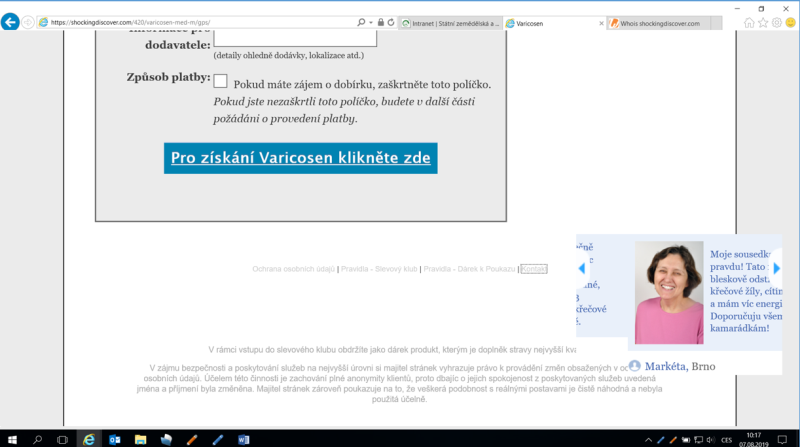
Task: Open the blue pen app on taskbar
Action: pos(218,439)
